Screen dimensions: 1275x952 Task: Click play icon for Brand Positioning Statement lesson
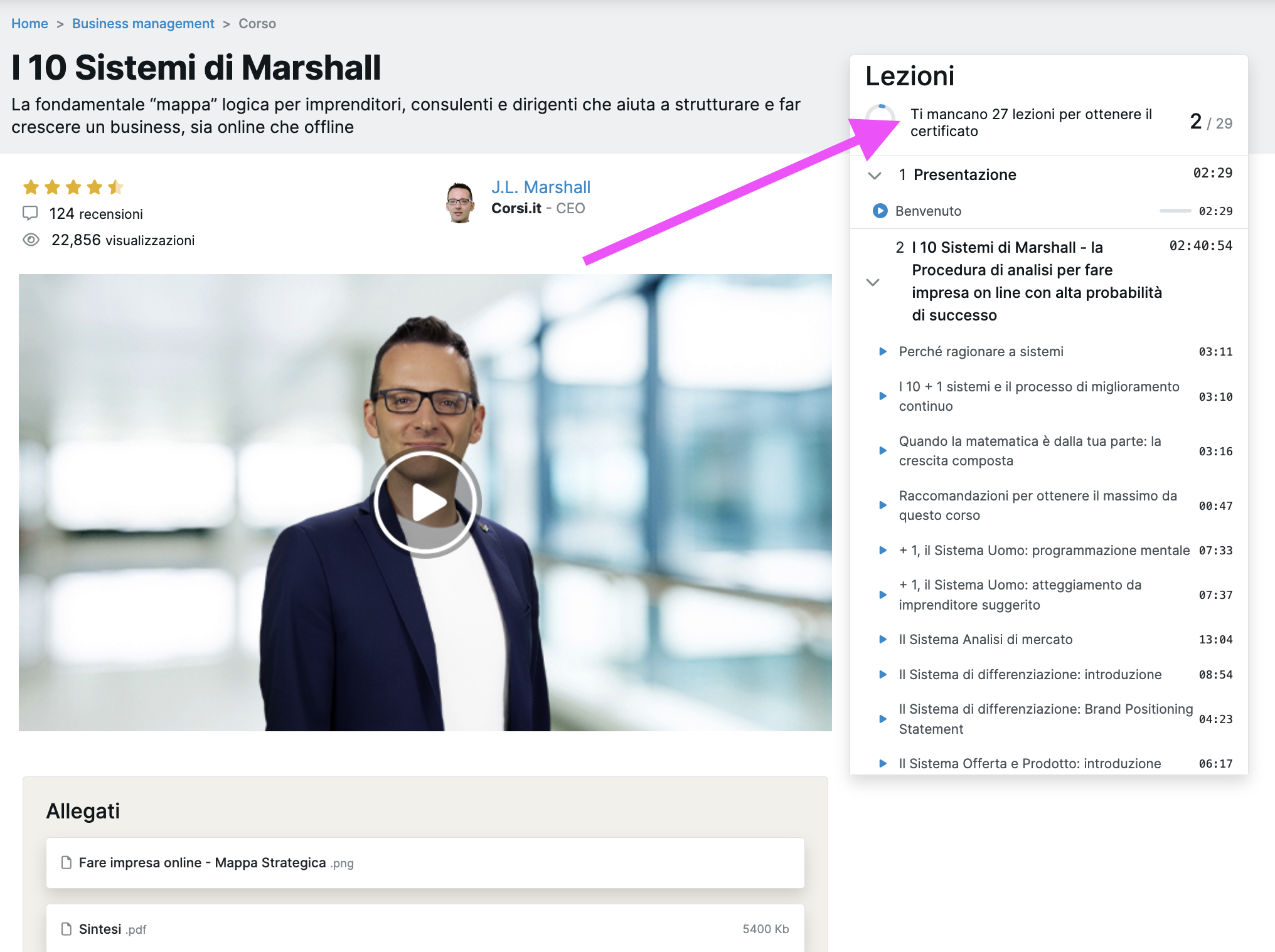point(883,719)
